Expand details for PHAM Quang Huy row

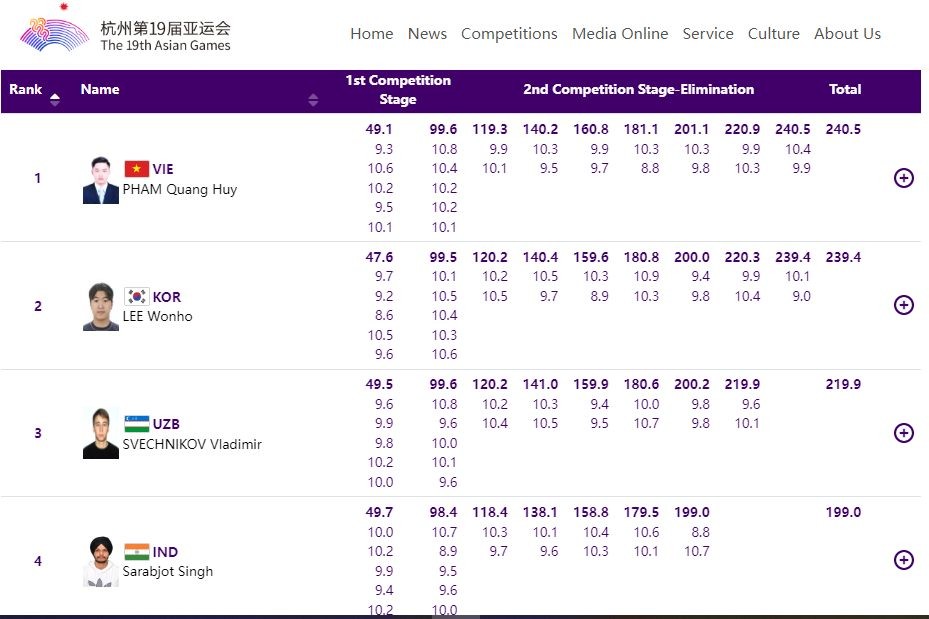903,178
